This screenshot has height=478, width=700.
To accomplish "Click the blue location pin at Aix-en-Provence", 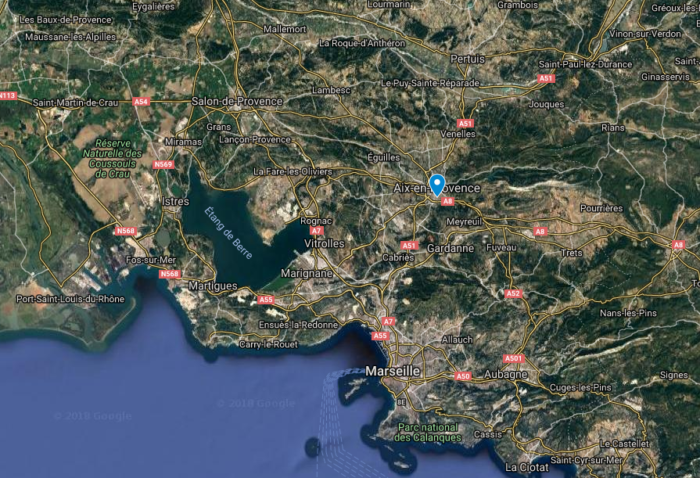I will pyautogui.click(x=437, y=185).
